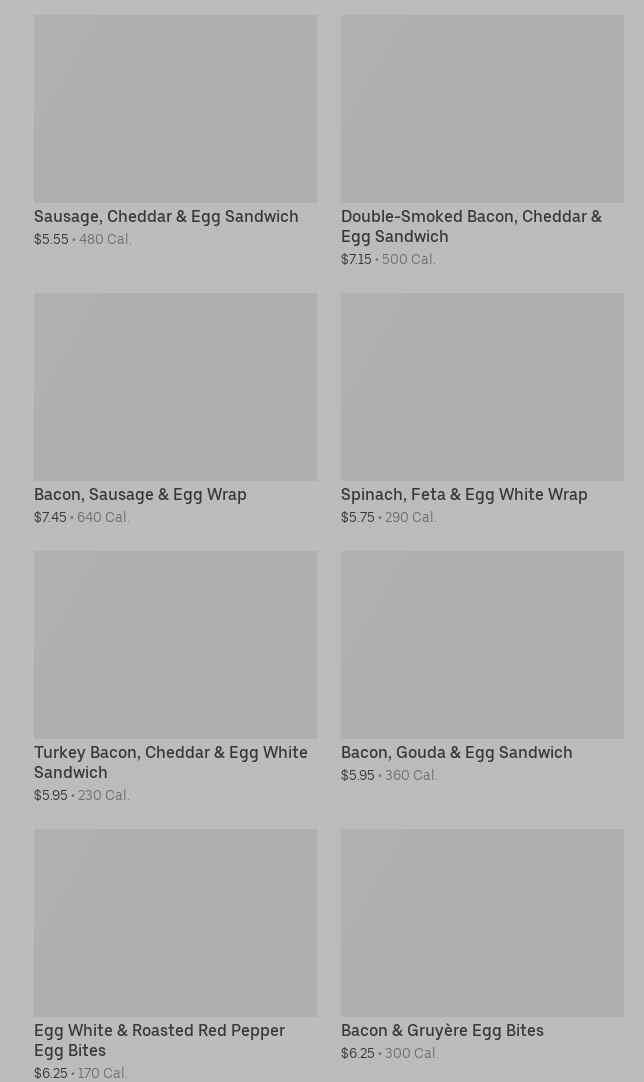Viewport: 644px width, 1082px height.
Task: Open Egg White & Roasted Red Pepper image
Action: pyautogui.click(x=175, y=922)
